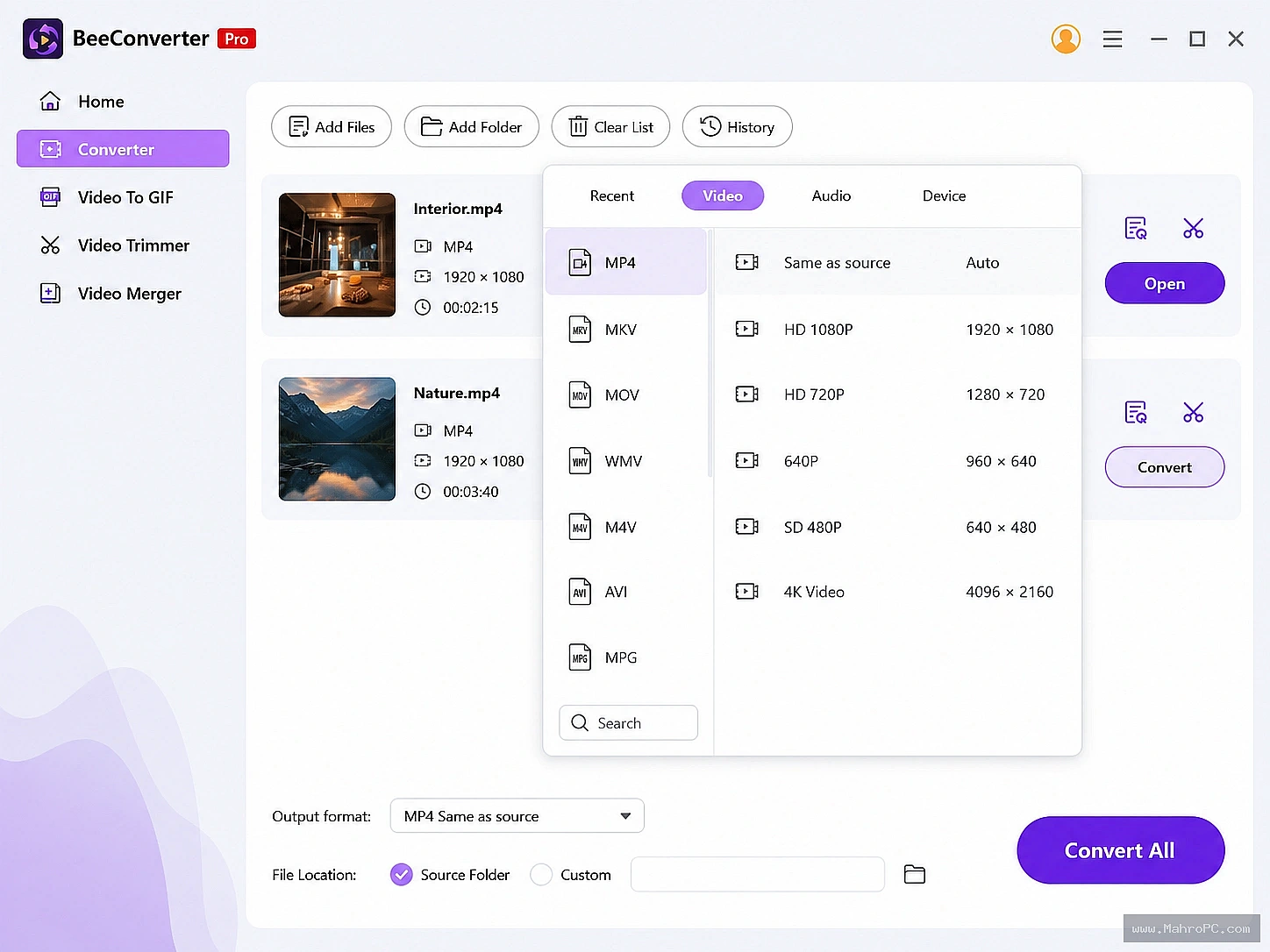Click the search magnifier icon
Viewport: 1270px width, 952px height.
(x=580, y=722)
